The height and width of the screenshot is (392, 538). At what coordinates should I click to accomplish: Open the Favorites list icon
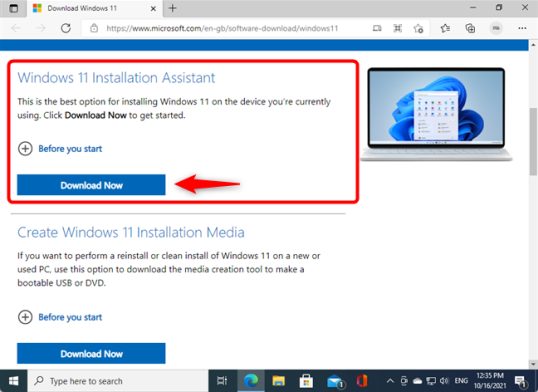[x=445, y=28]
